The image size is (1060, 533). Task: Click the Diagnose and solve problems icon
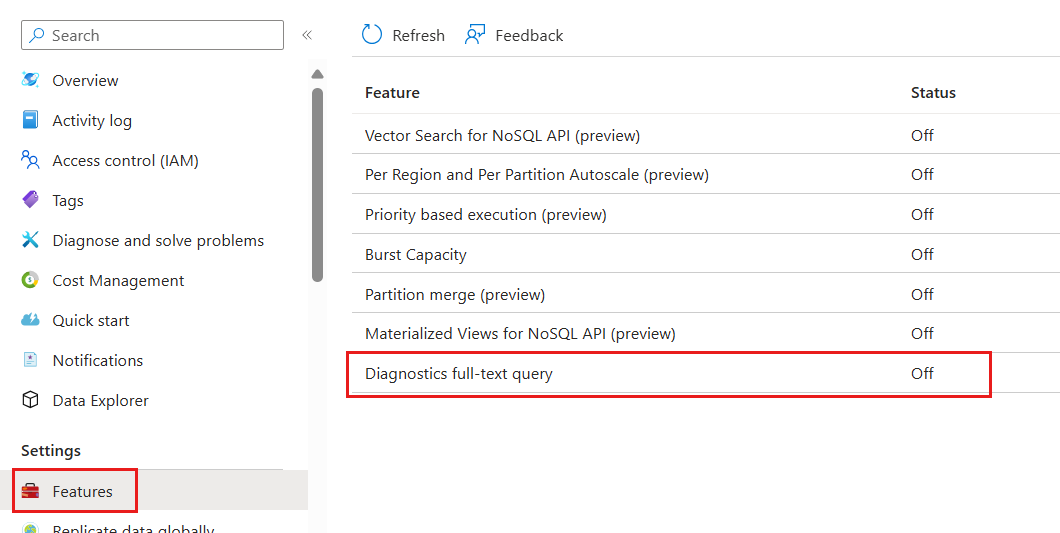tap(31, 240)
